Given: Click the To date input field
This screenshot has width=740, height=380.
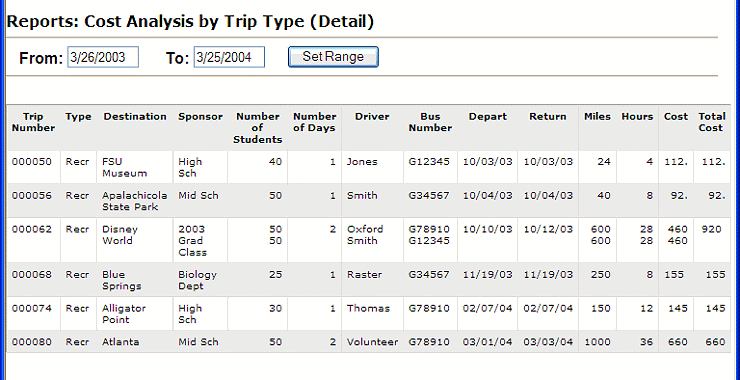Looking at the screenshot, I should (229, 57).
